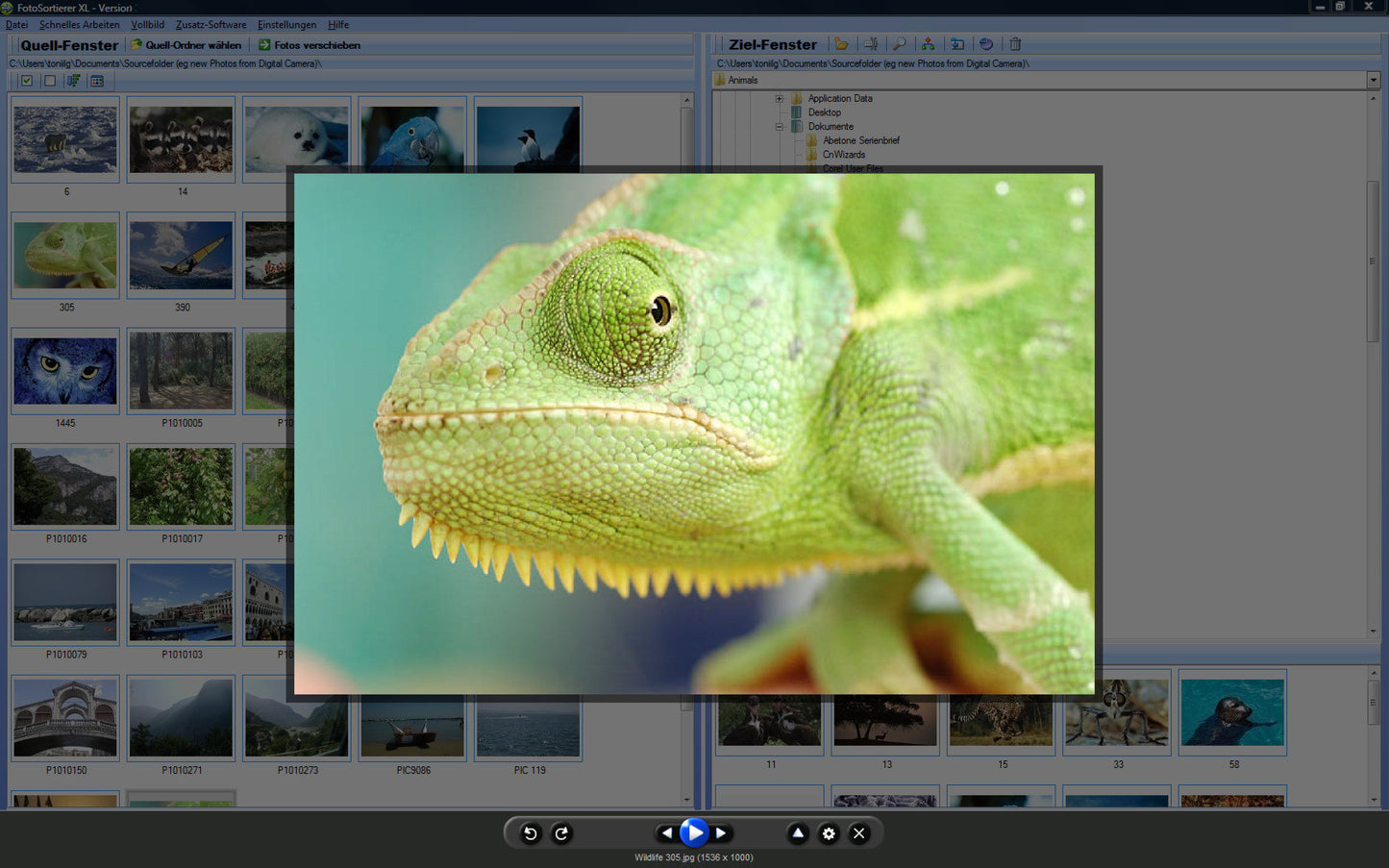Image resolution: width=1389 pixels, height=868 pixels.
Task: Start slideshow with blue play button
Action: click(694, 832)
